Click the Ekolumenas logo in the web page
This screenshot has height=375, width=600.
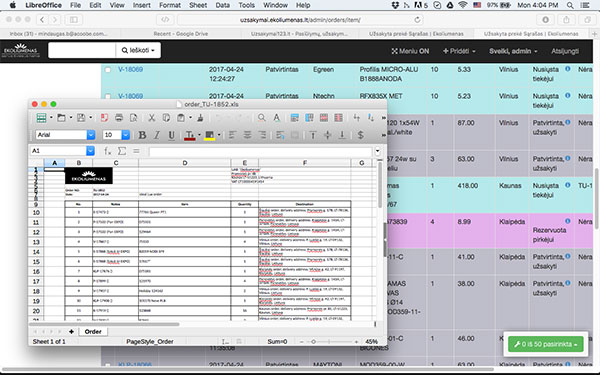(21, 50)
